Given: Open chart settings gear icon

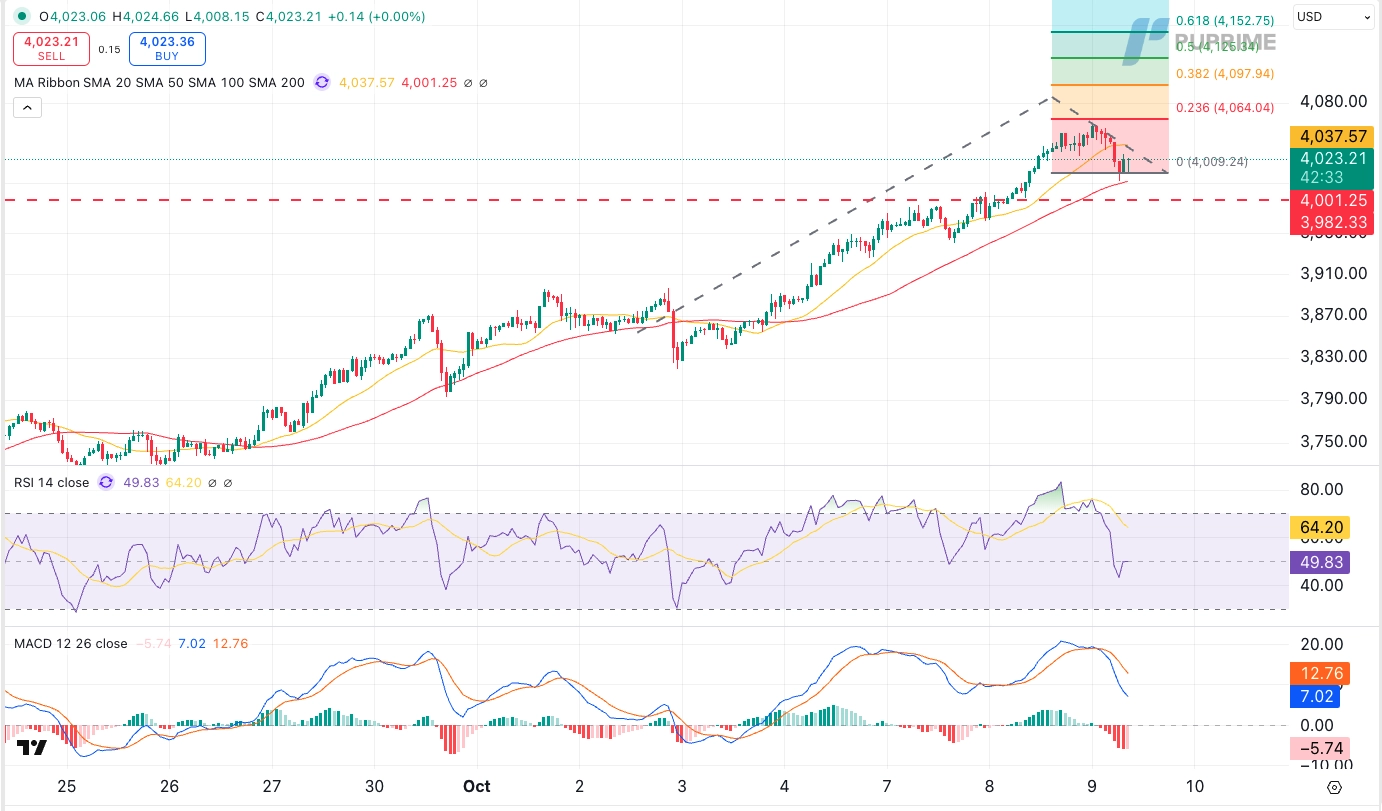Looking at the screenshot, I should pos(1334,787).
